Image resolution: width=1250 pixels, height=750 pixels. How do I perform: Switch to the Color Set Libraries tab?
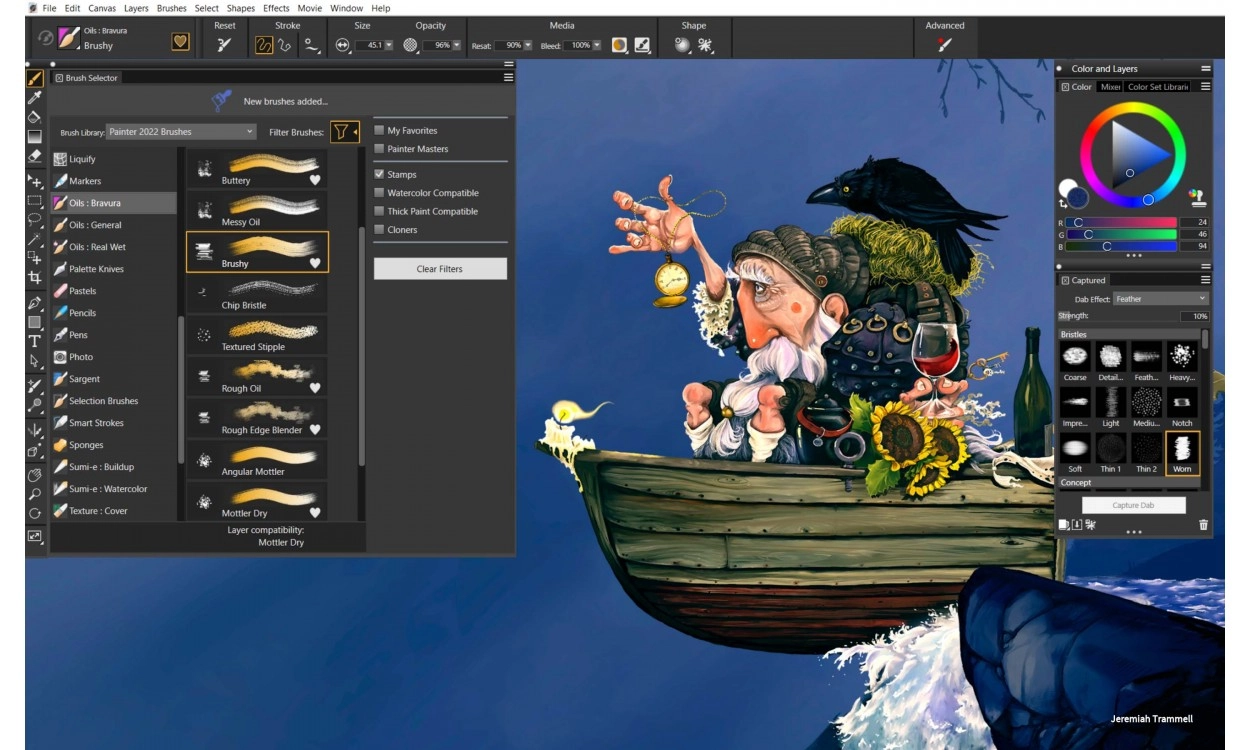(1158, 87)
